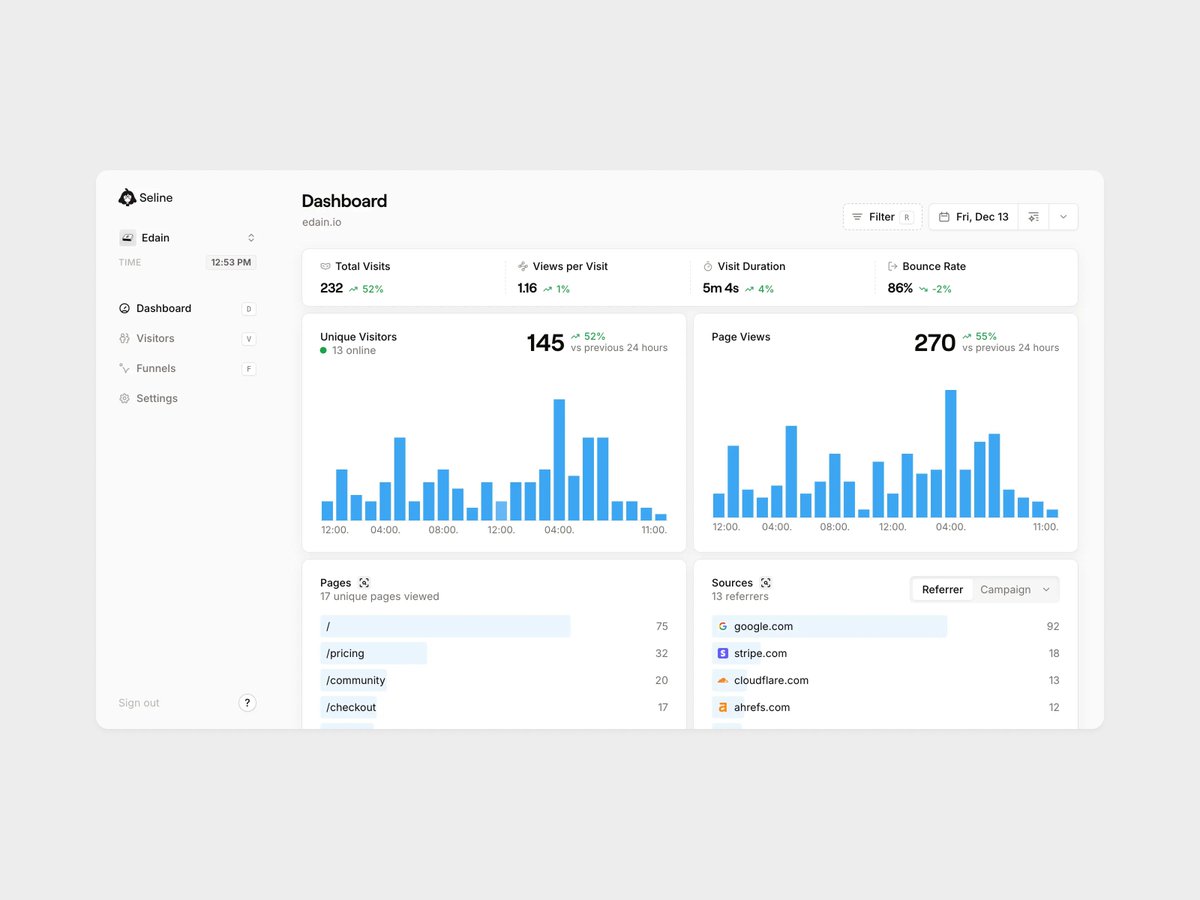Click the calendar icon in the date button
Viewport: 1200px width, 900px height.
(944, 217)
